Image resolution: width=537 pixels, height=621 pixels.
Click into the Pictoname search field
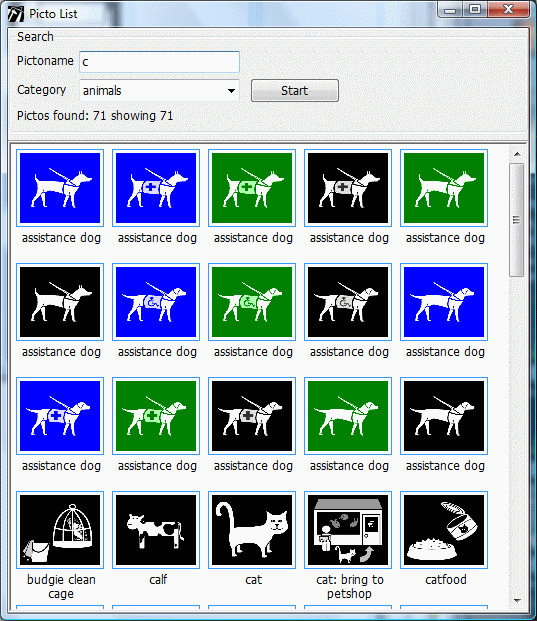pos(159,62)
